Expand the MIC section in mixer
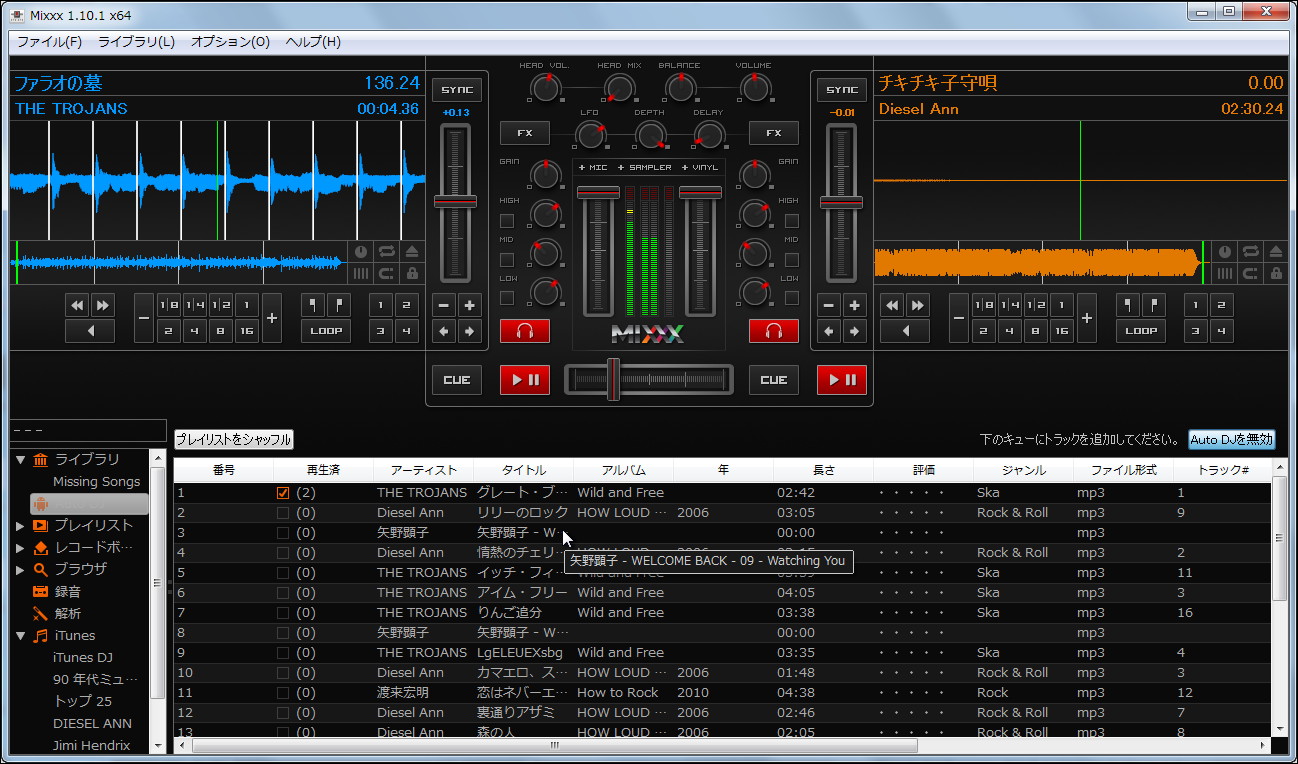This screenshot has width=1298, height=764. [x=593, y=167]
